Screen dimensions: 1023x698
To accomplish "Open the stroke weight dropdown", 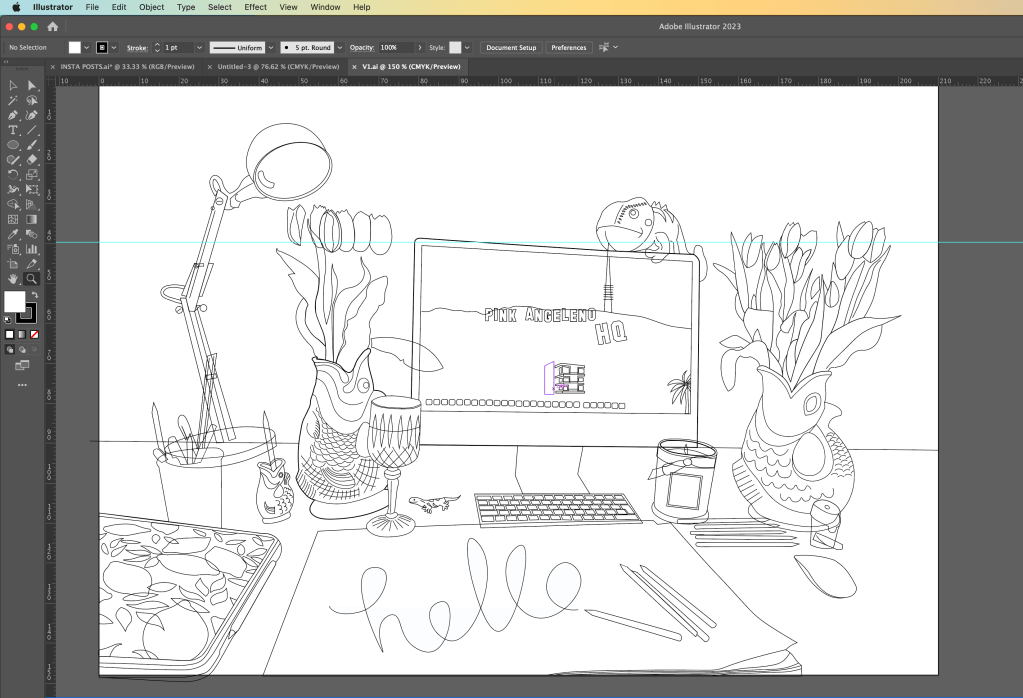I will pyautogui.click(x=199, y=47).
